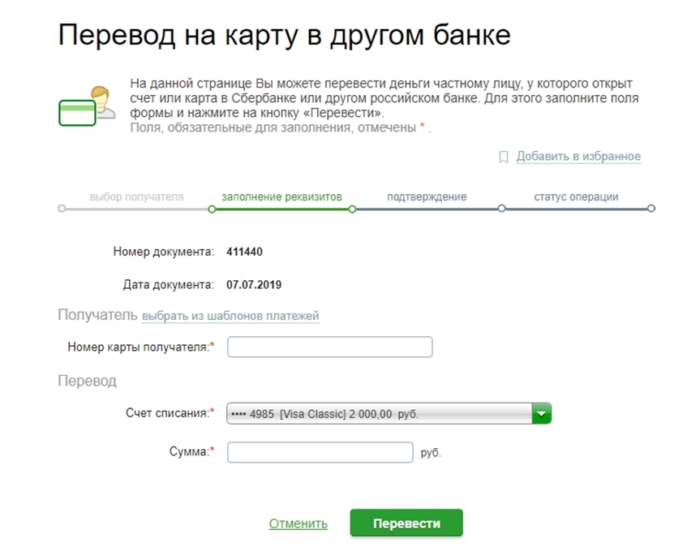Select the статус операции step
The image size is (700, 552).
pos(575,197)
